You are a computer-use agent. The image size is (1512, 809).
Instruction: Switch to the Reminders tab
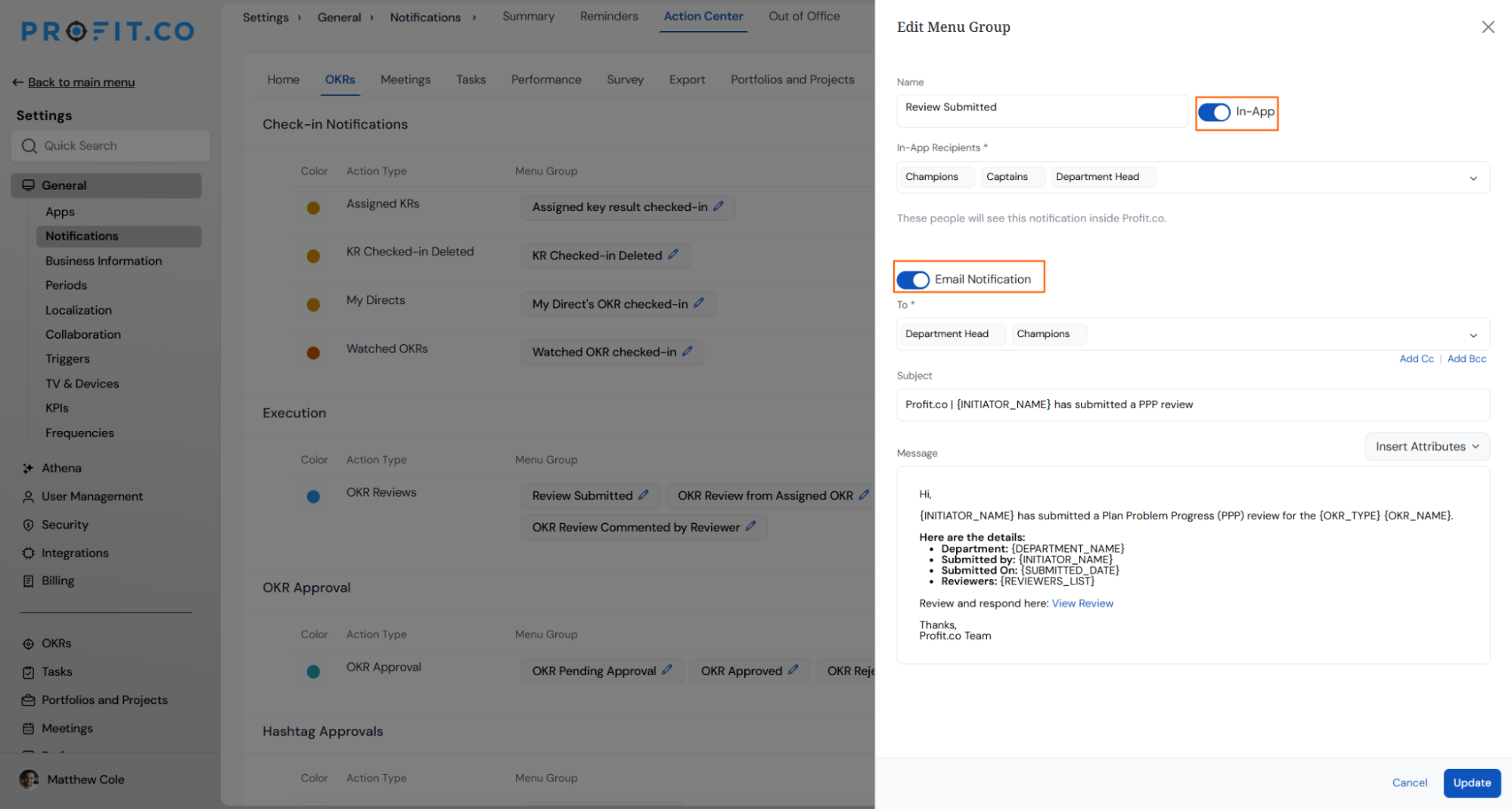[609, 16]
